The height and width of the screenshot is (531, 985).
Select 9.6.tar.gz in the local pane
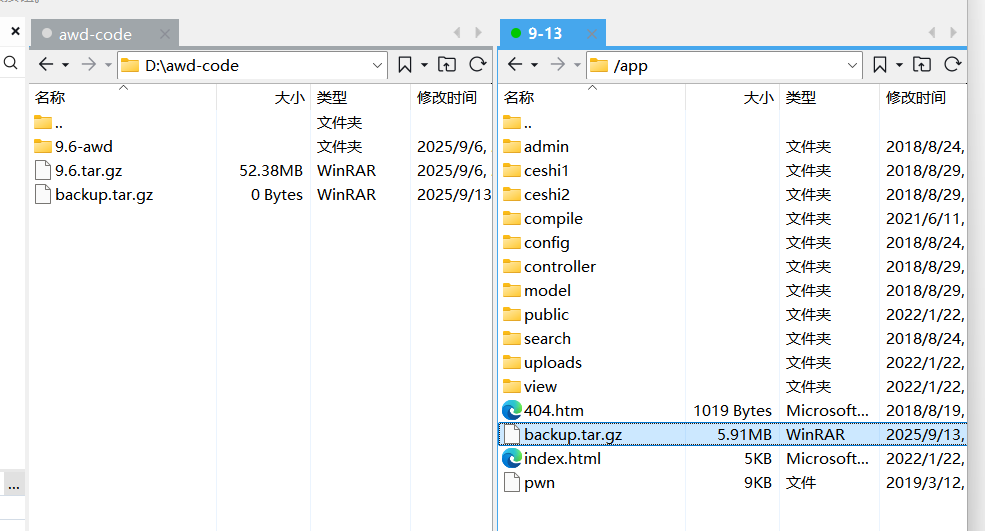88,170
